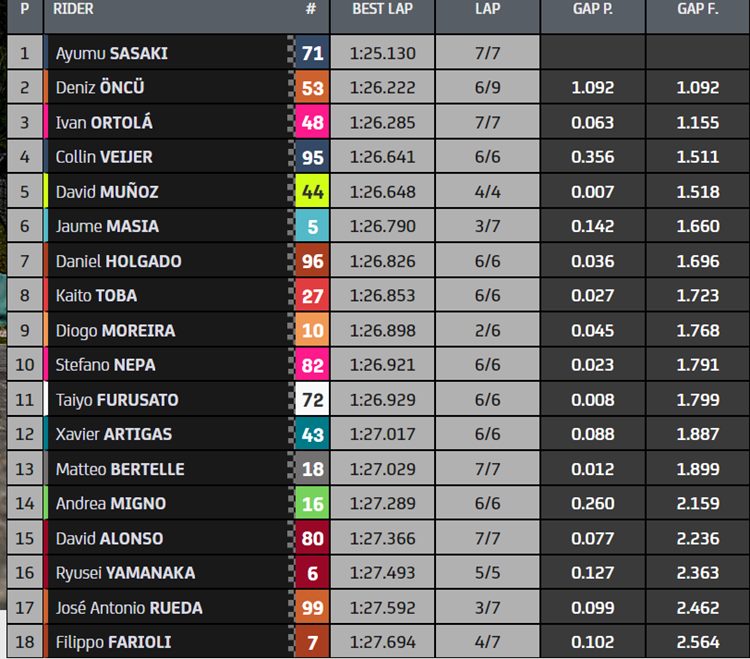Screen dimensions: 750x659
Task: Click the LAP column header
Action: tap(487, 9)
